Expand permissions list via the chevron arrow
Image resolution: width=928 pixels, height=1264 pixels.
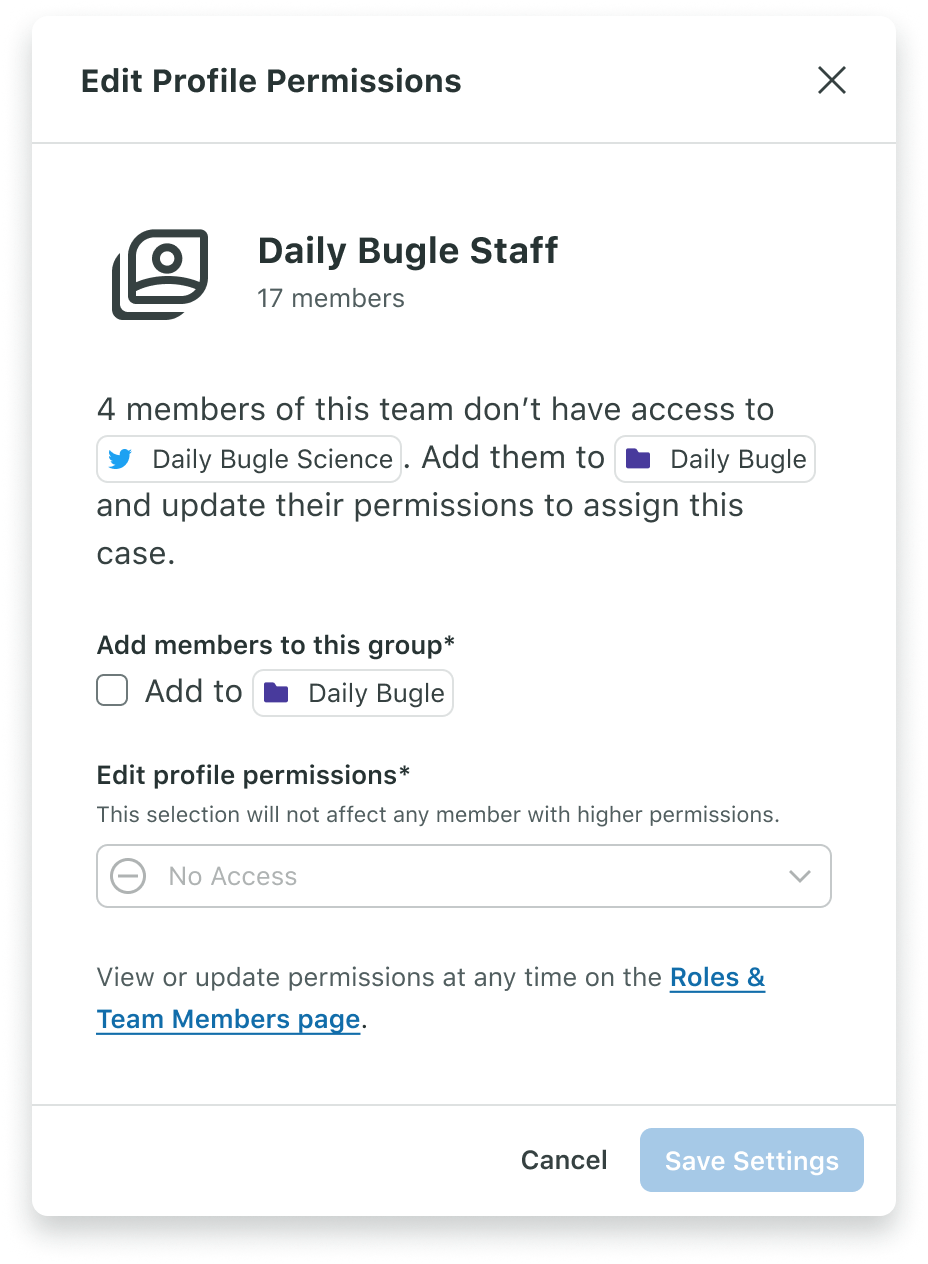click(x=799, y=877)
